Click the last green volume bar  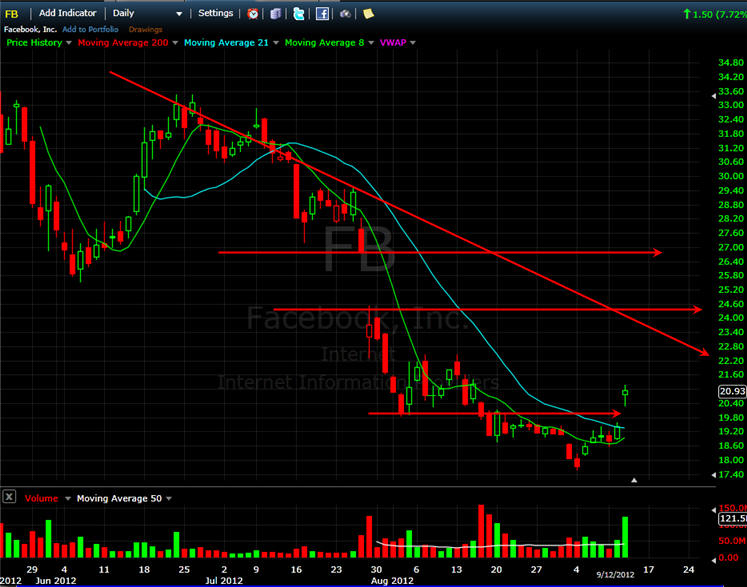click(x=625, y=537)
